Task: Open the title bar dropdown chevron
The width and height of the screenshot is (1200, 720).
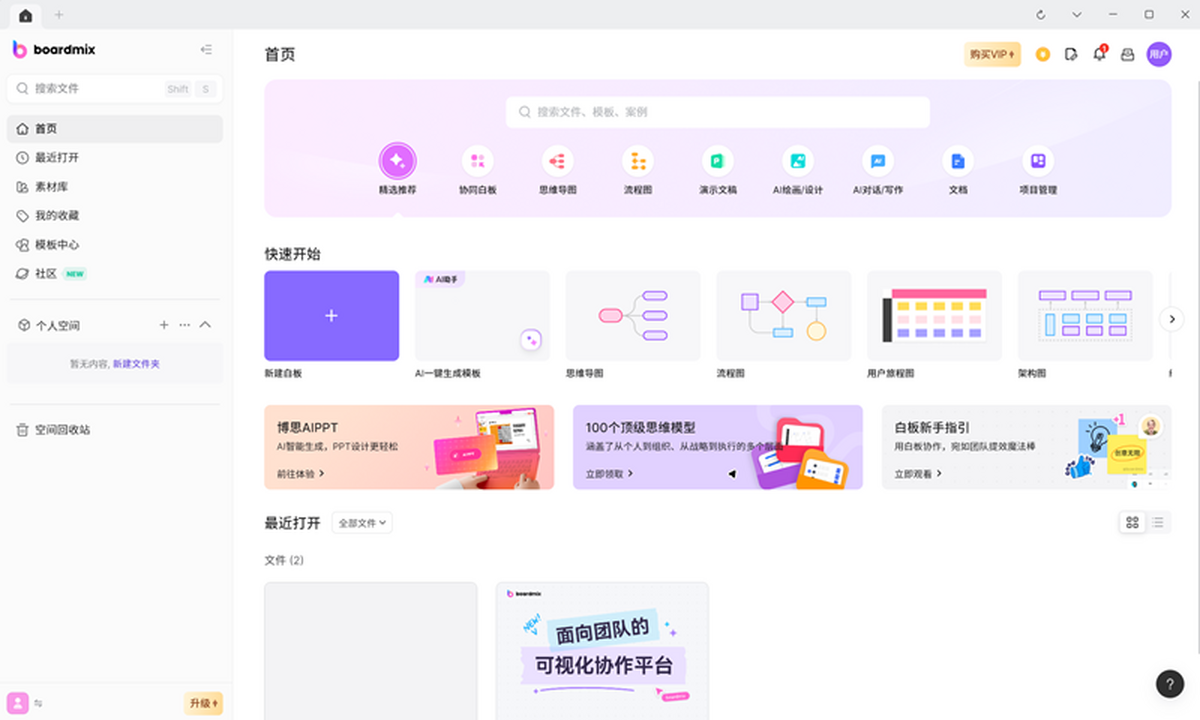Action: tap(1077, 14)
